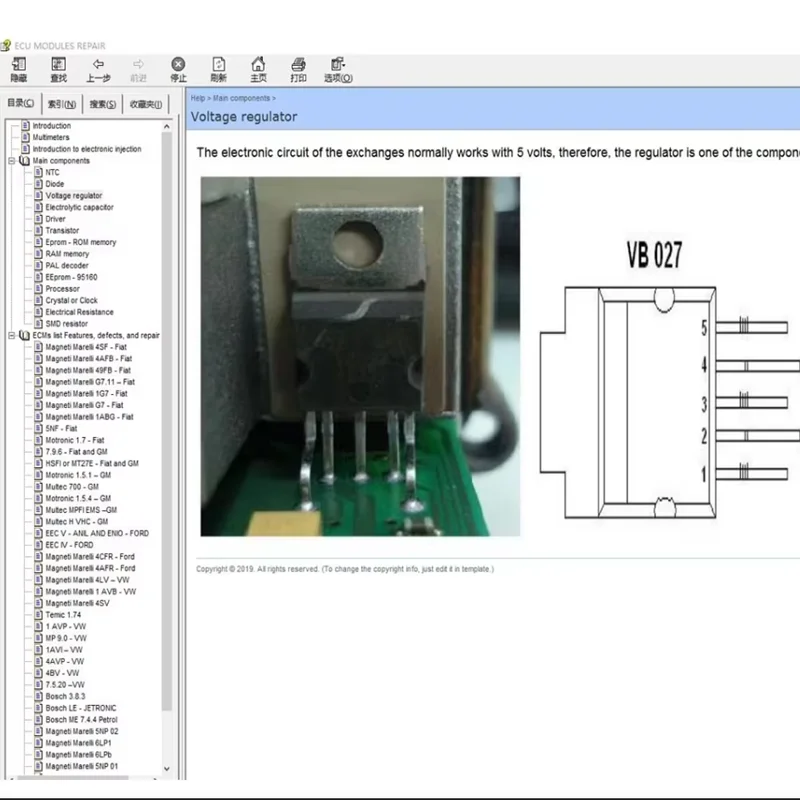Open the Introduction topic
800x800 pixels.
52,126
